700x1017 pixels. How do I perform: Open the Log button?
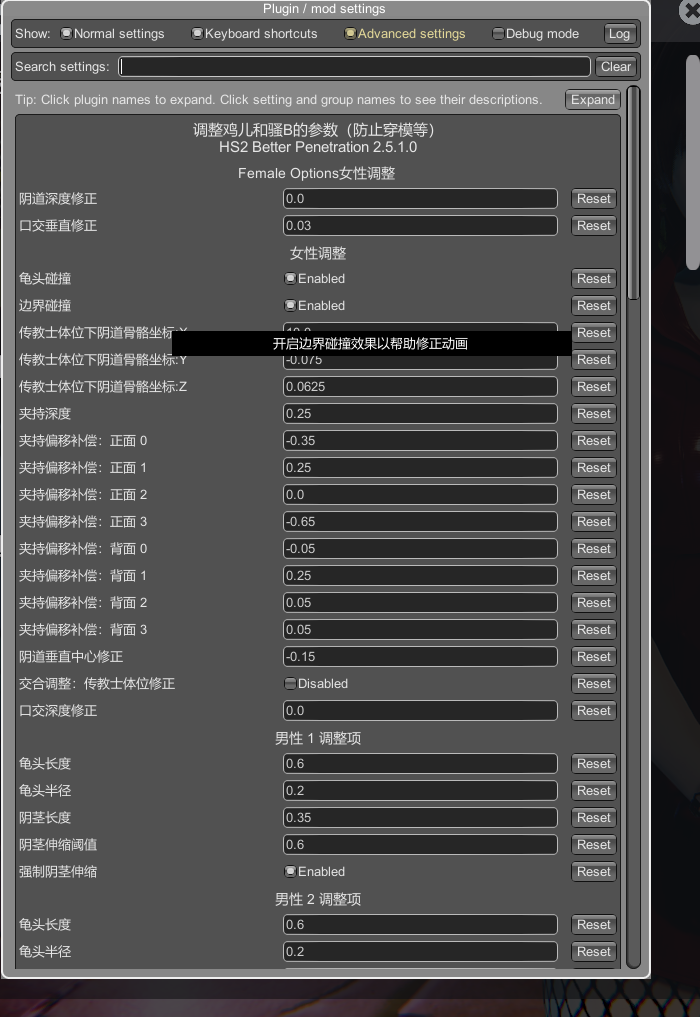click(619, 34)
